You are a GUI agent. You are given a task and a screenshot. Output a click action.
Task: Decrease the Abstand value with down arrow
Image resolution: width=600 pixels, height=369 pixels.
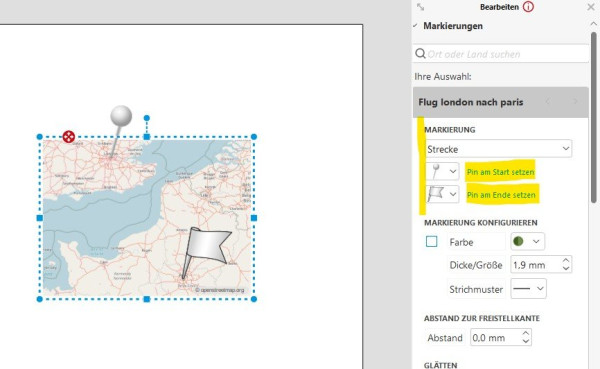tap(526, 341)
